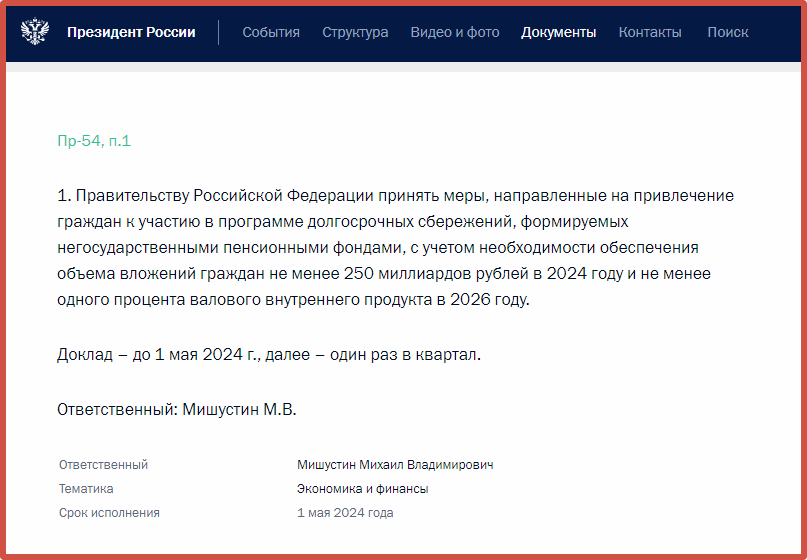Click the Доклад – до 1 мая 2024 line
The height and width of the screenshot is (560, 807).
pos(269,355)
